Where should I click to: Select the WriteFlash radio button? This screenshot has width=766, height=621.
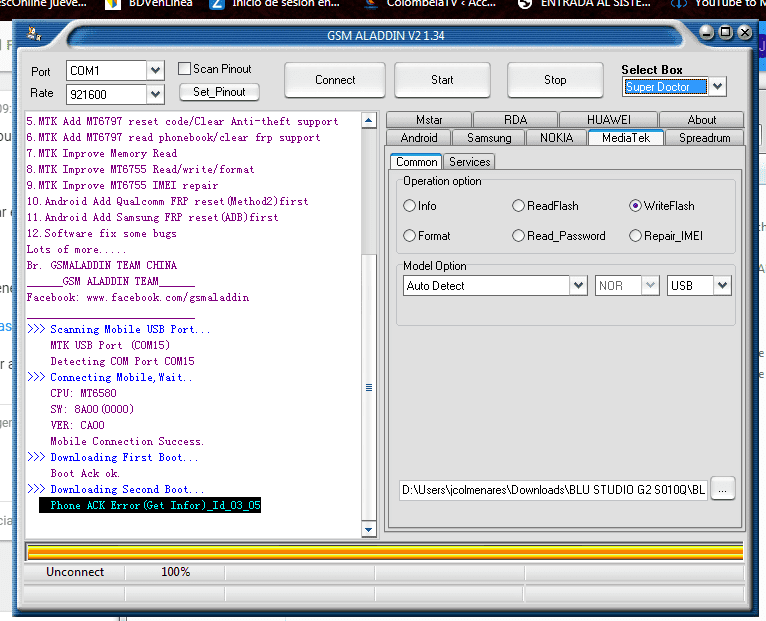click(x=635, y=206)
